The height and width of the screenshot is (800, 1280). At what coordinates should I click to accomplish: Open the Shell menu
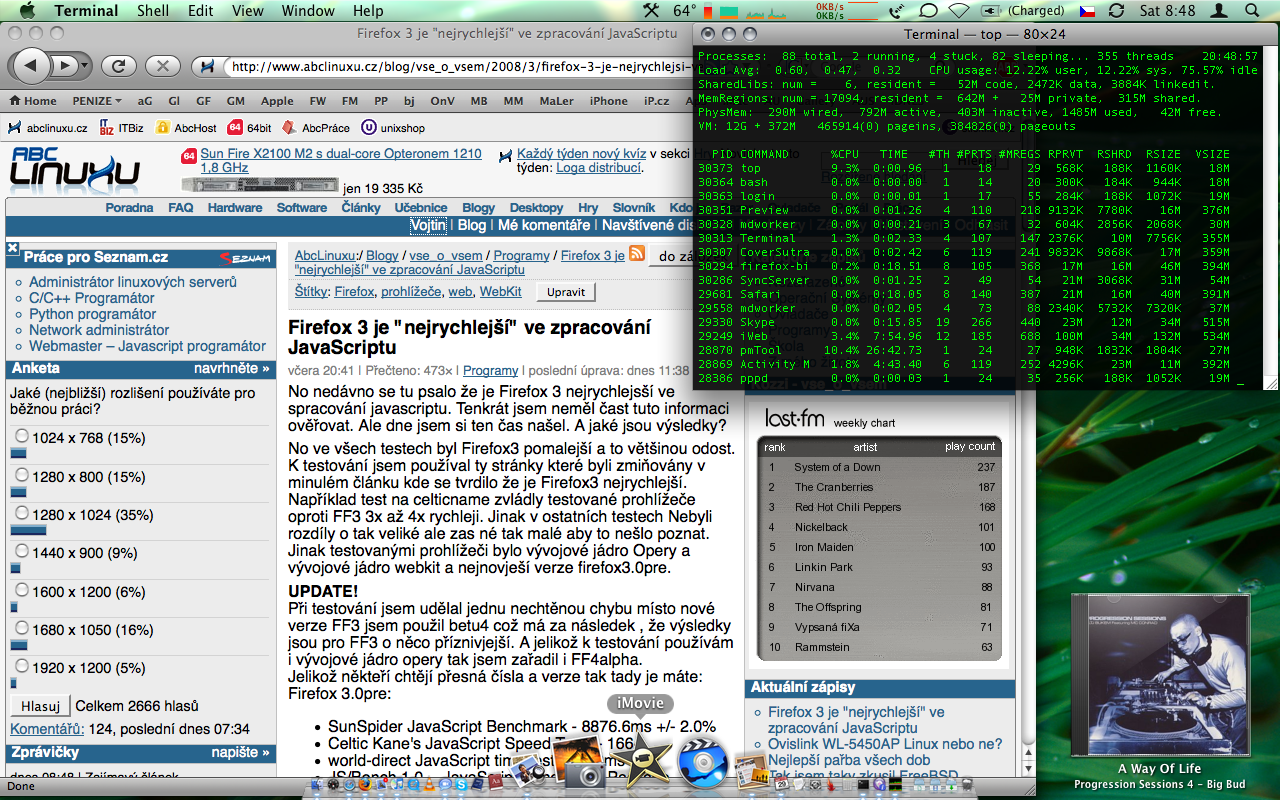(x=153, y=11)
